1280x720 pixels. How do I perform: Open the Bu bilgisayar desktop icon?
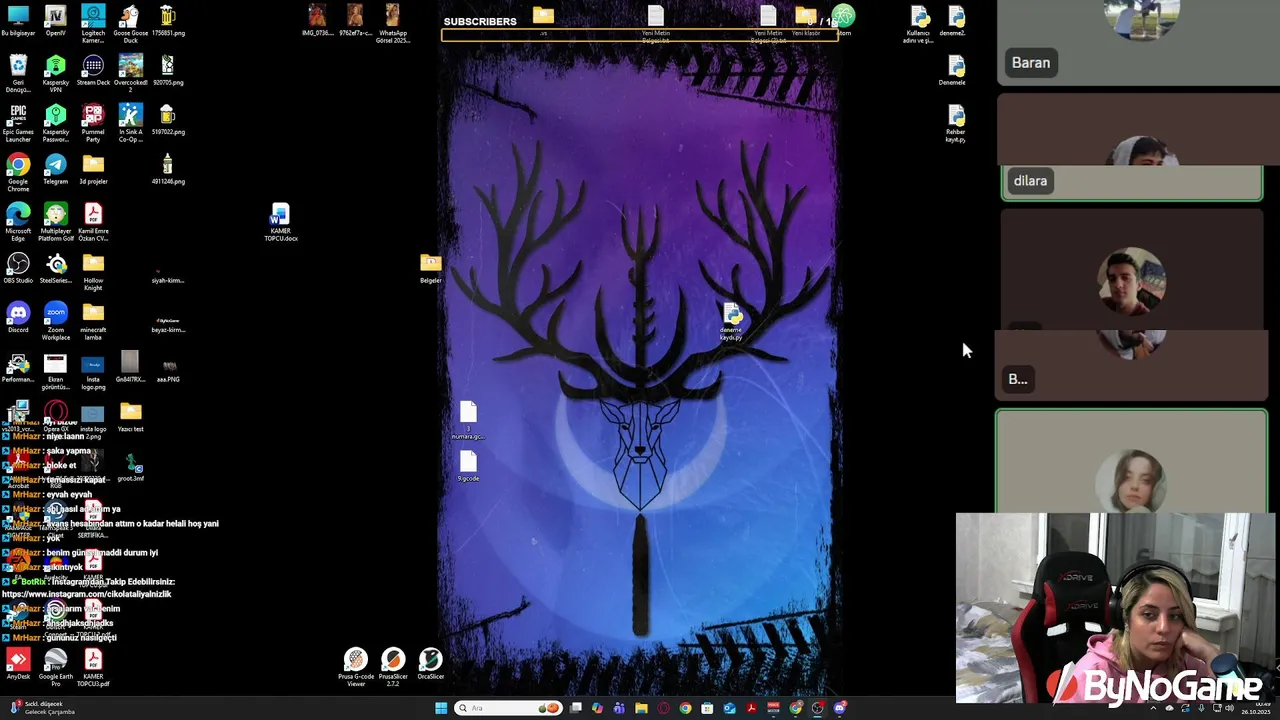18,21
